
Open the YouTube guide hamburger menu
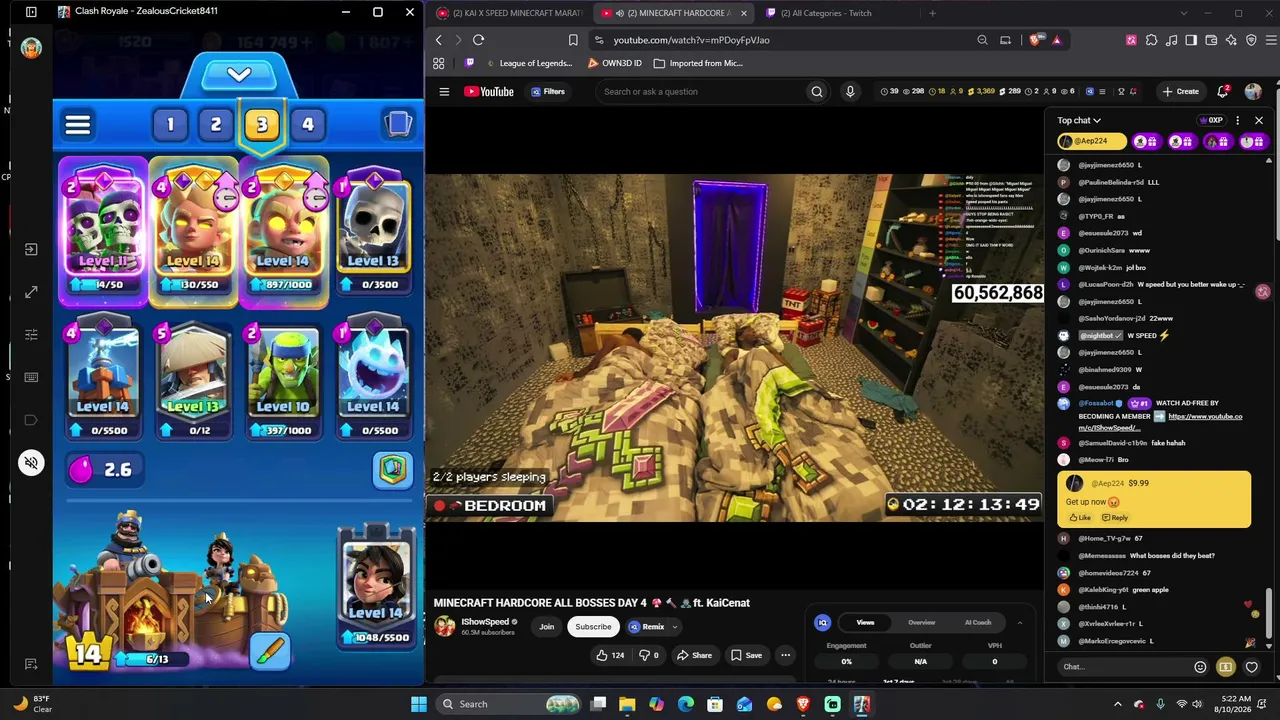(x=444, y=92)
